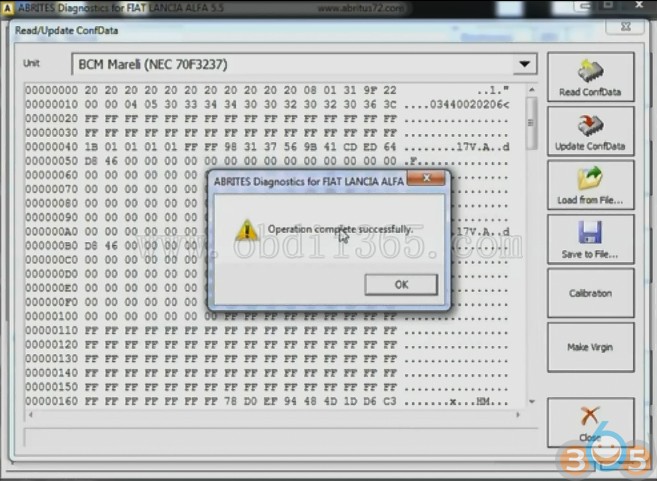Viewport: 657px width, 481px height.
Task: Click the red X Close icon
Action: pyautogui.click(x=590, y=416)
